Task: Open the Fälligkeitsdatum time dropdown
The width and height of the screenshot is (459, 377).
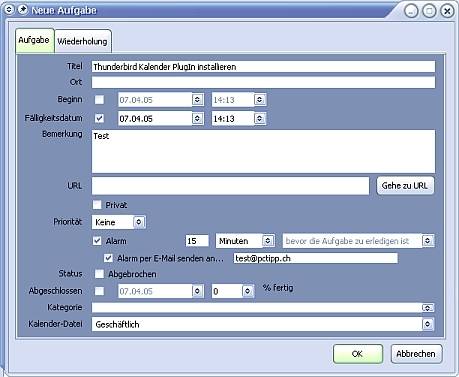Action: pyautogui.click(x=260, y=118)
